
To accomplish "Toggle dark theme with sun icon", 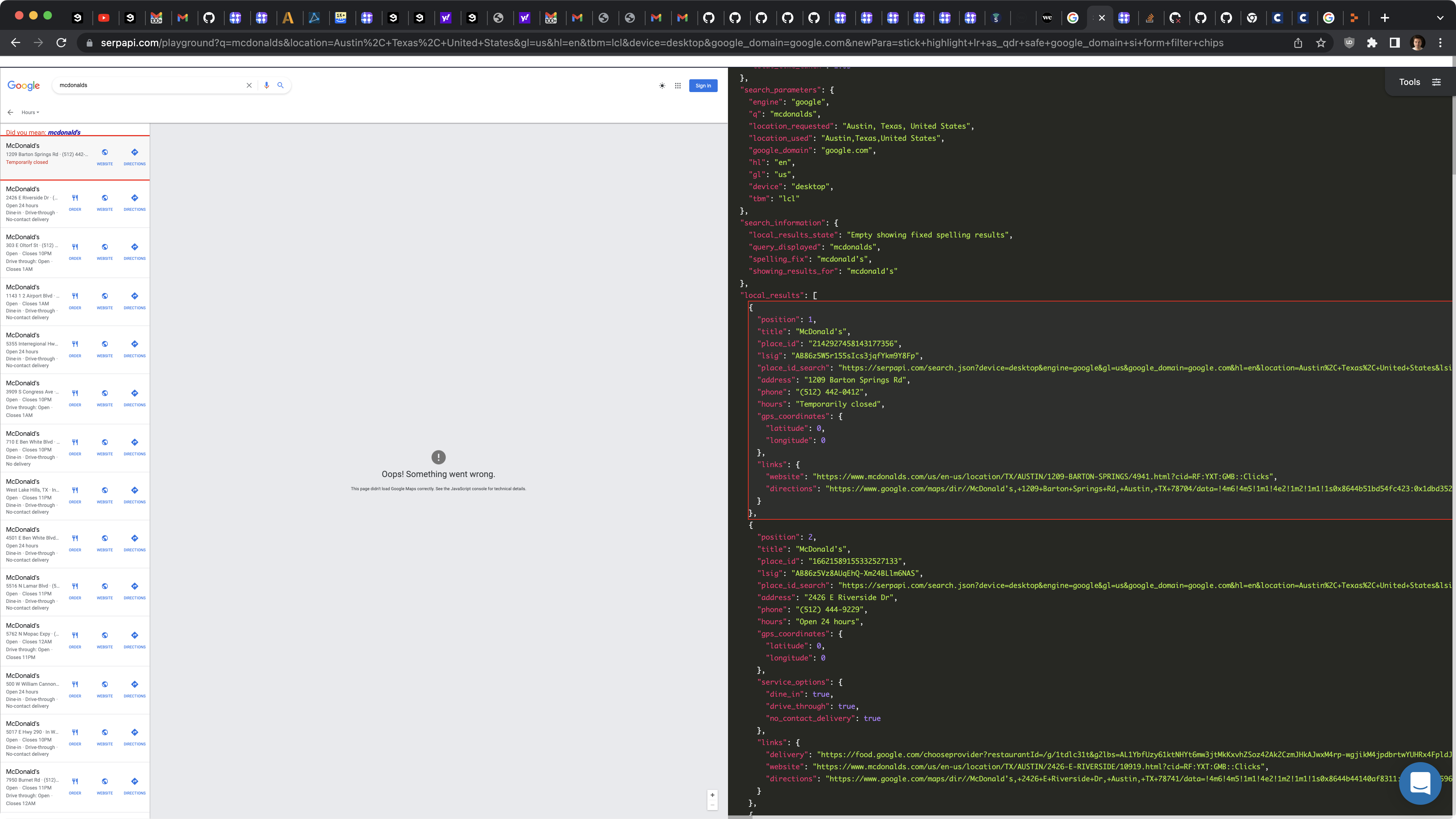I will click(x=662, y=86).
